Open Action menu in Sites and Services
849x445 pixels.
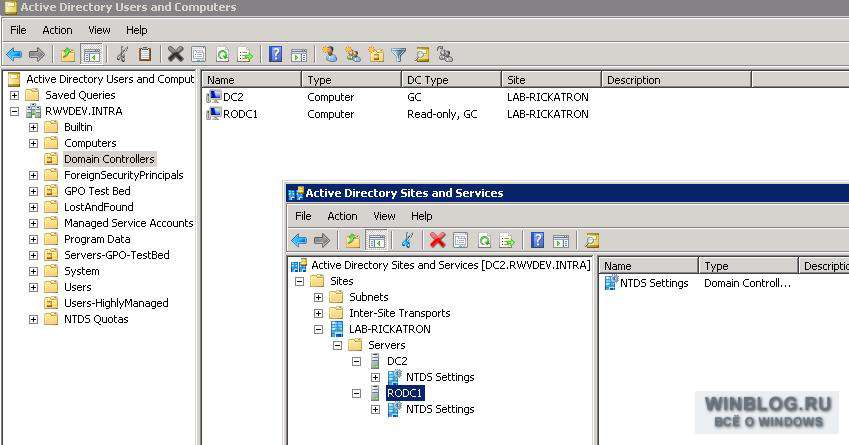(342, 216)
